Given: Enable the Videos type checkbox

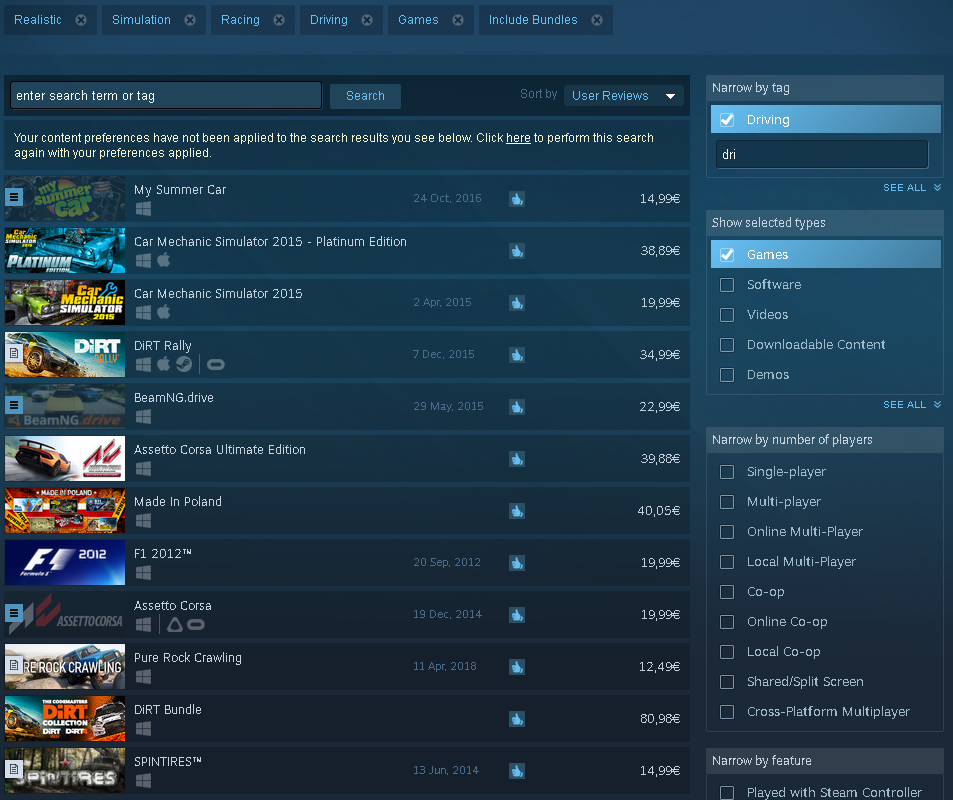Looking at the screenshot, I should point(727,314).
